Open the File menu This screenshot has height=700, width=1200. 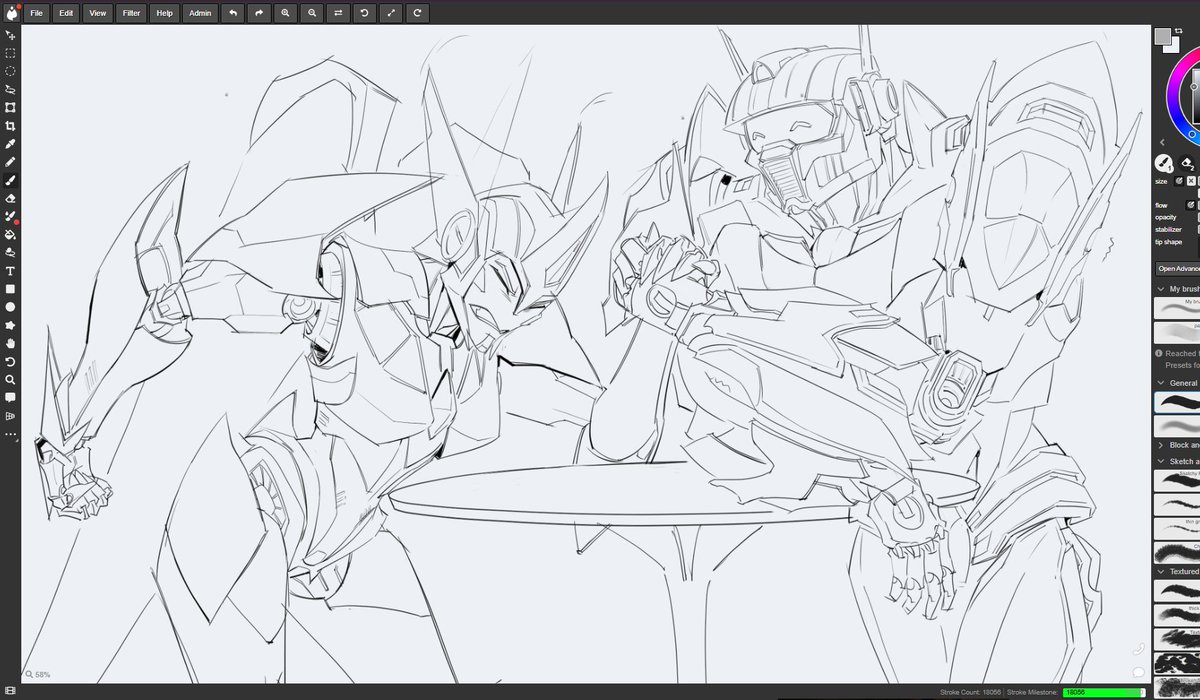point(36,13)
